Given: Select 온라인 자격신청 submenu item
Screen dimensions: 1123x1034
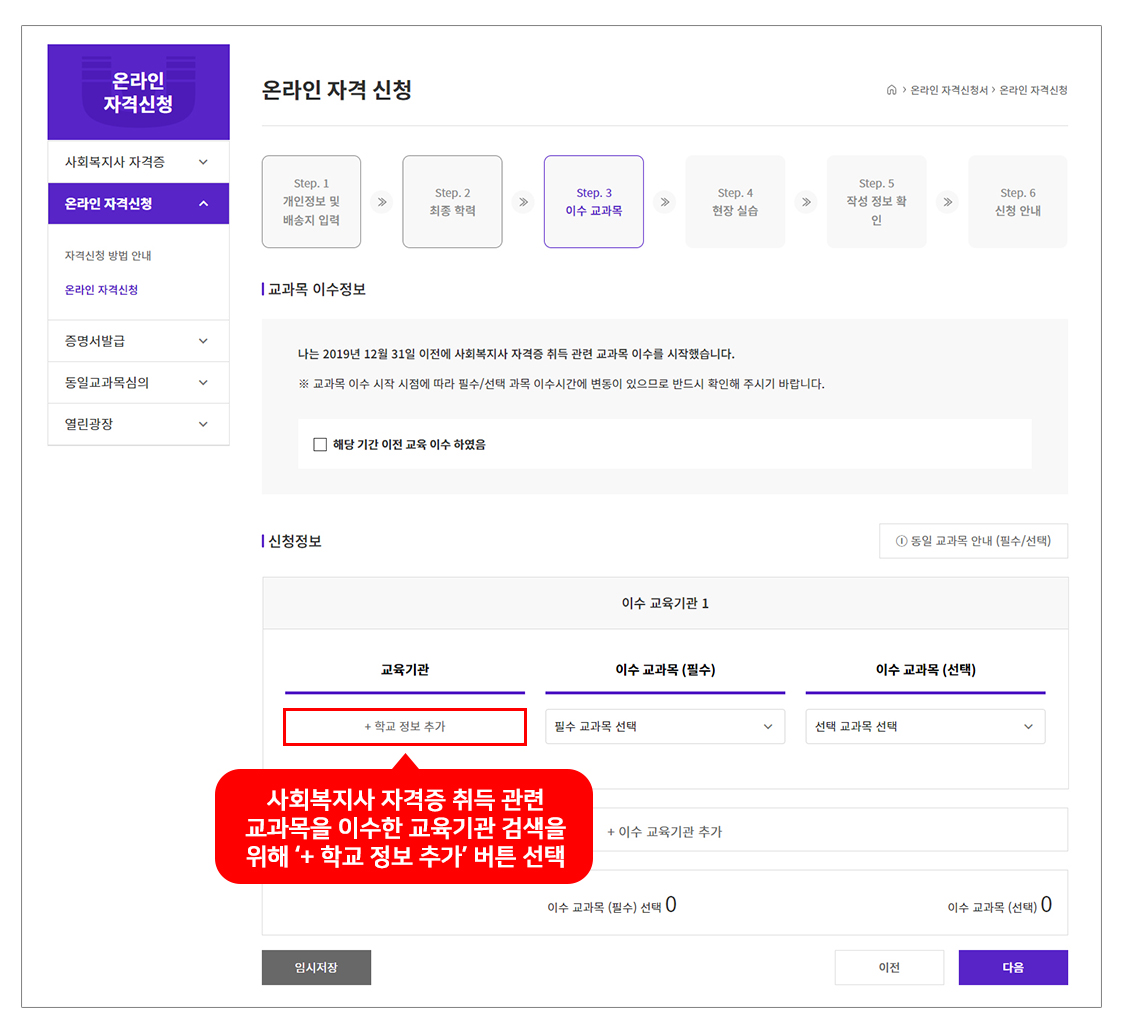Looking at the screenshot, I should [101, 290].
